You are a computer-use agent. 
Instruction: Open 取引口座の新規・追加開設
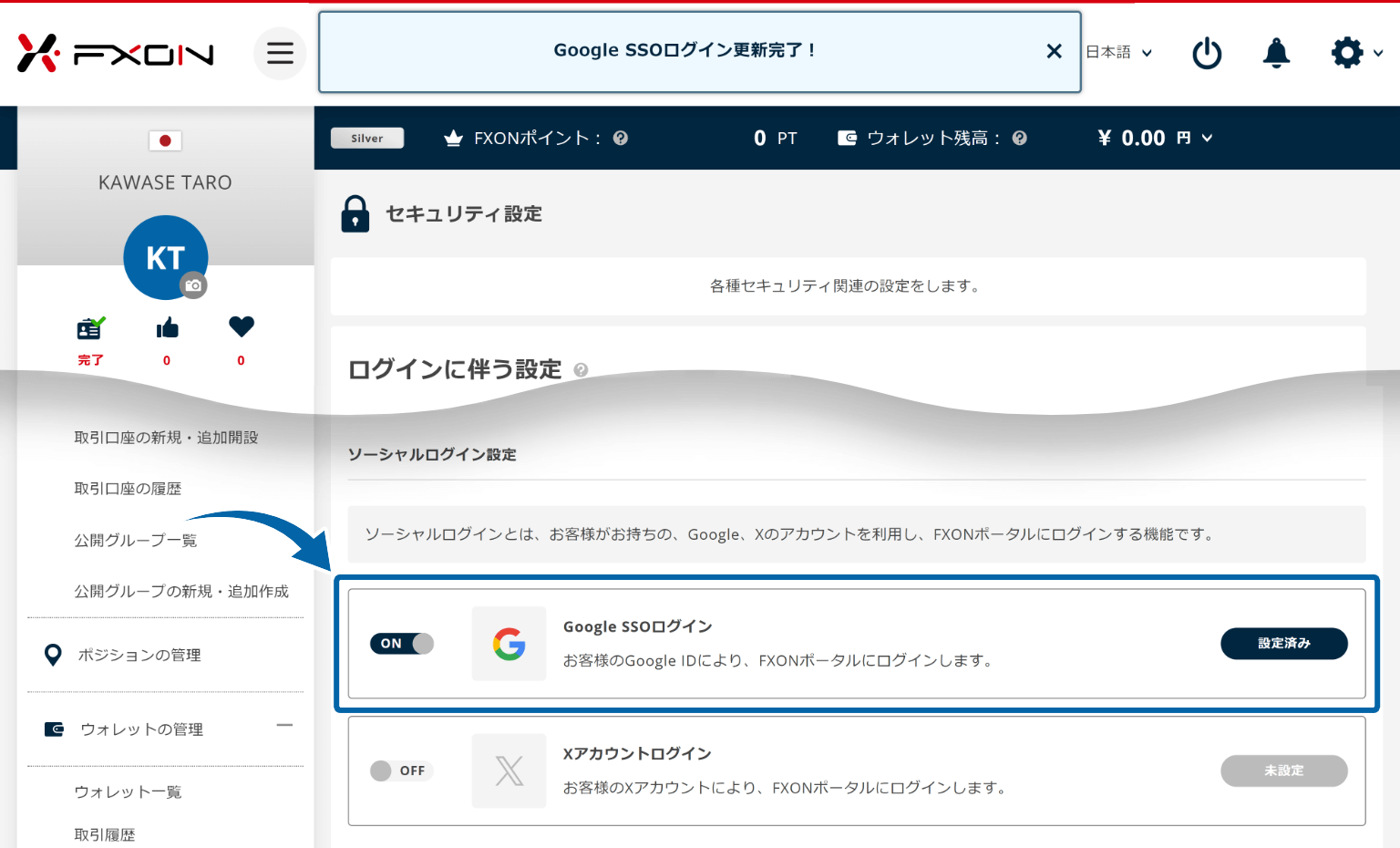[x=166, y=438]
